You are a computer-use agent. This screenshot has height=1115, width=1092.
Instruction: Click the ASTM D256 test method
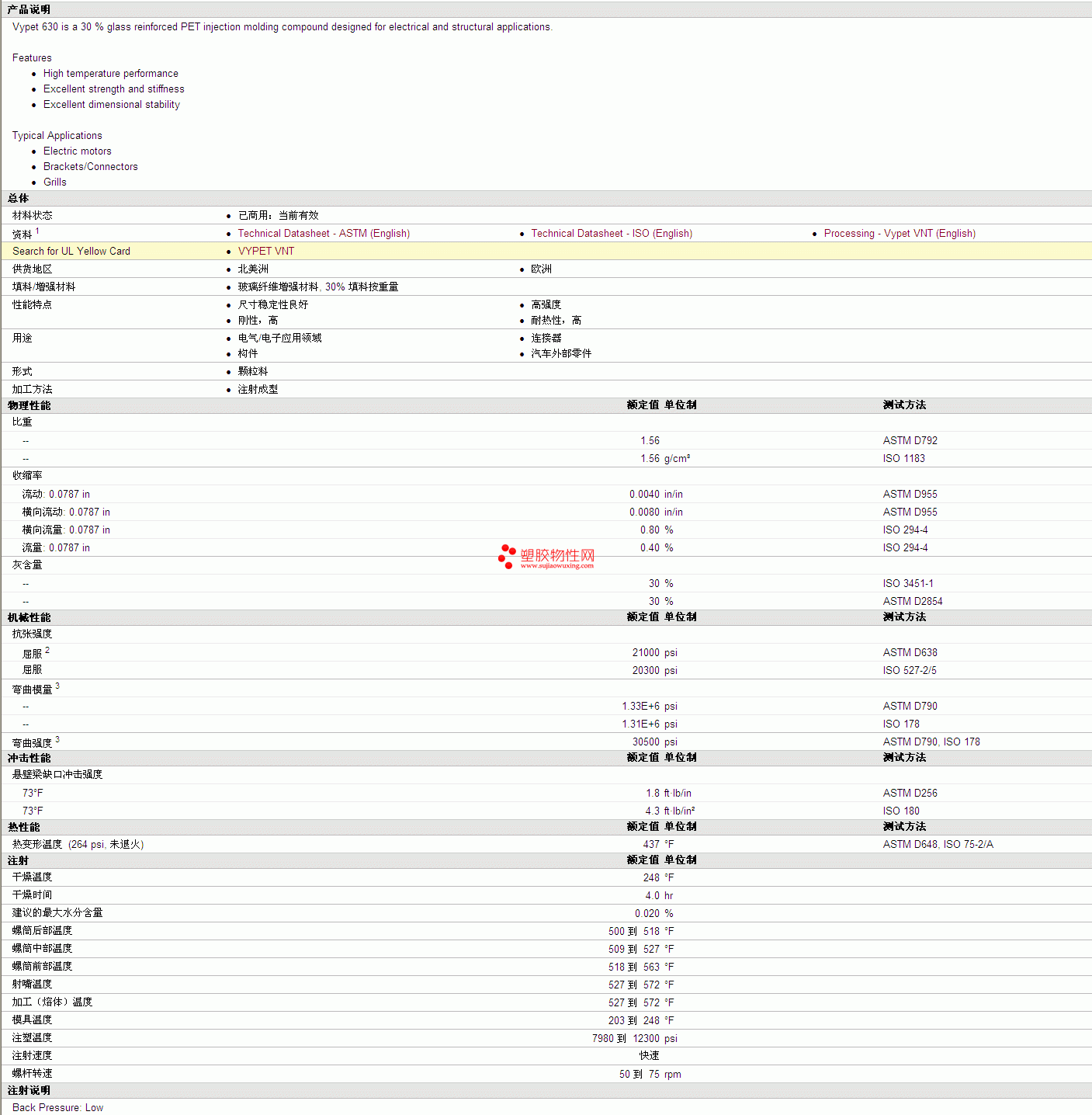pyautogui.click(x=910, y=794)
